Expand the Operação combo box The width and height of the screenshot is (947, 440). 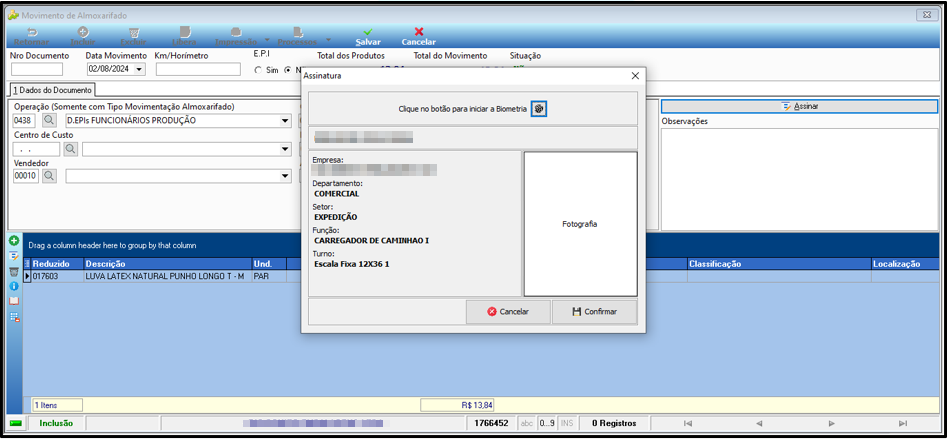285,121
